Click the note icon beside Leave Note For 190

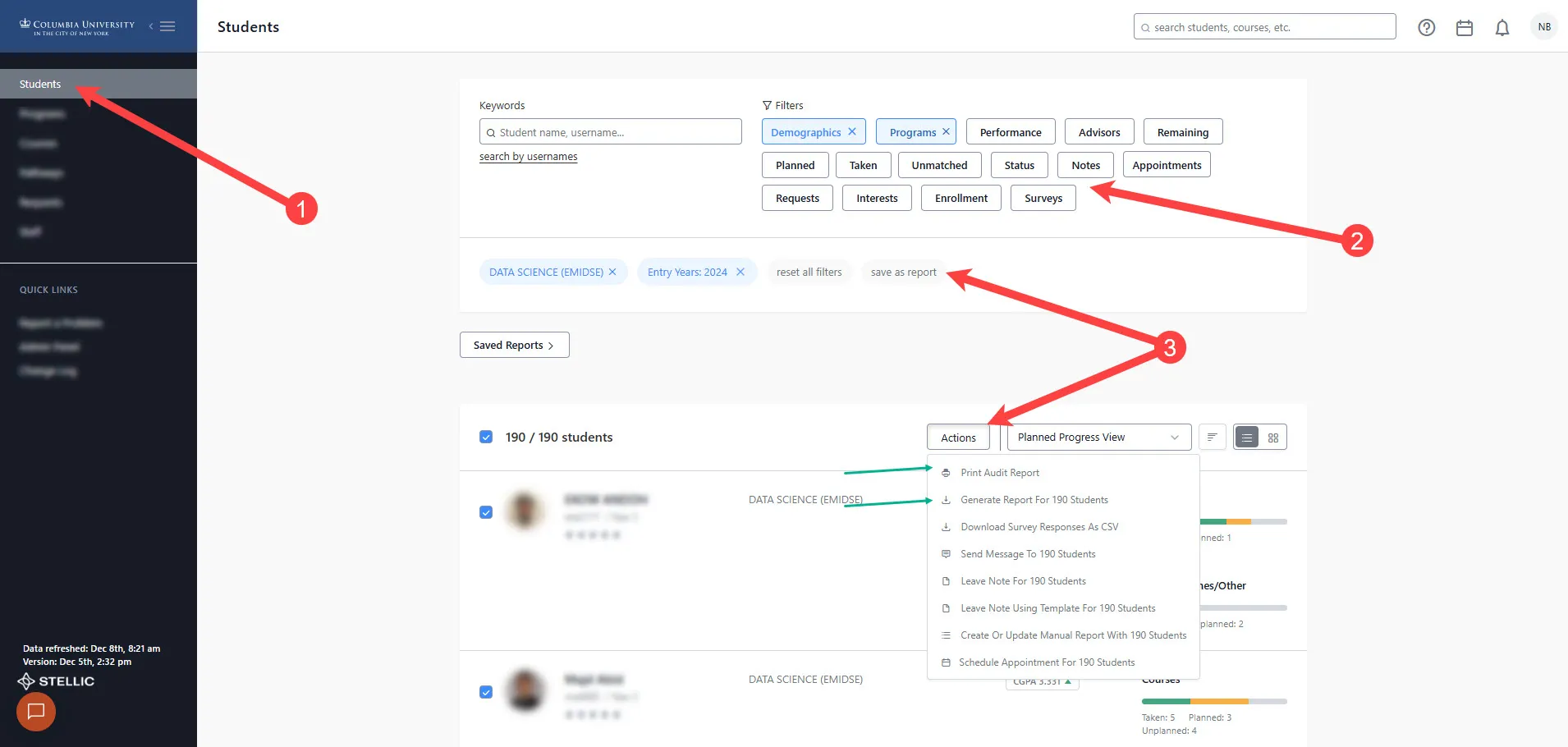(x=946, y=581)
